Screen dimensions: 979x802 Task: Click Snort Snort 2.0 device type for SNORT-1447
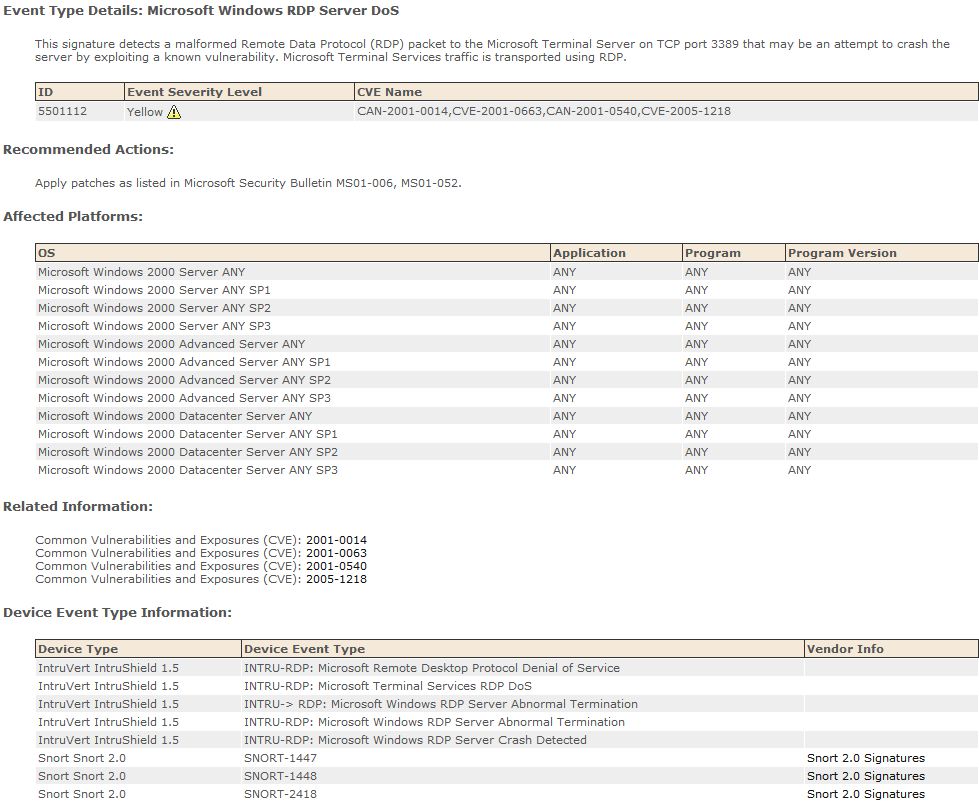click(82, 758)
